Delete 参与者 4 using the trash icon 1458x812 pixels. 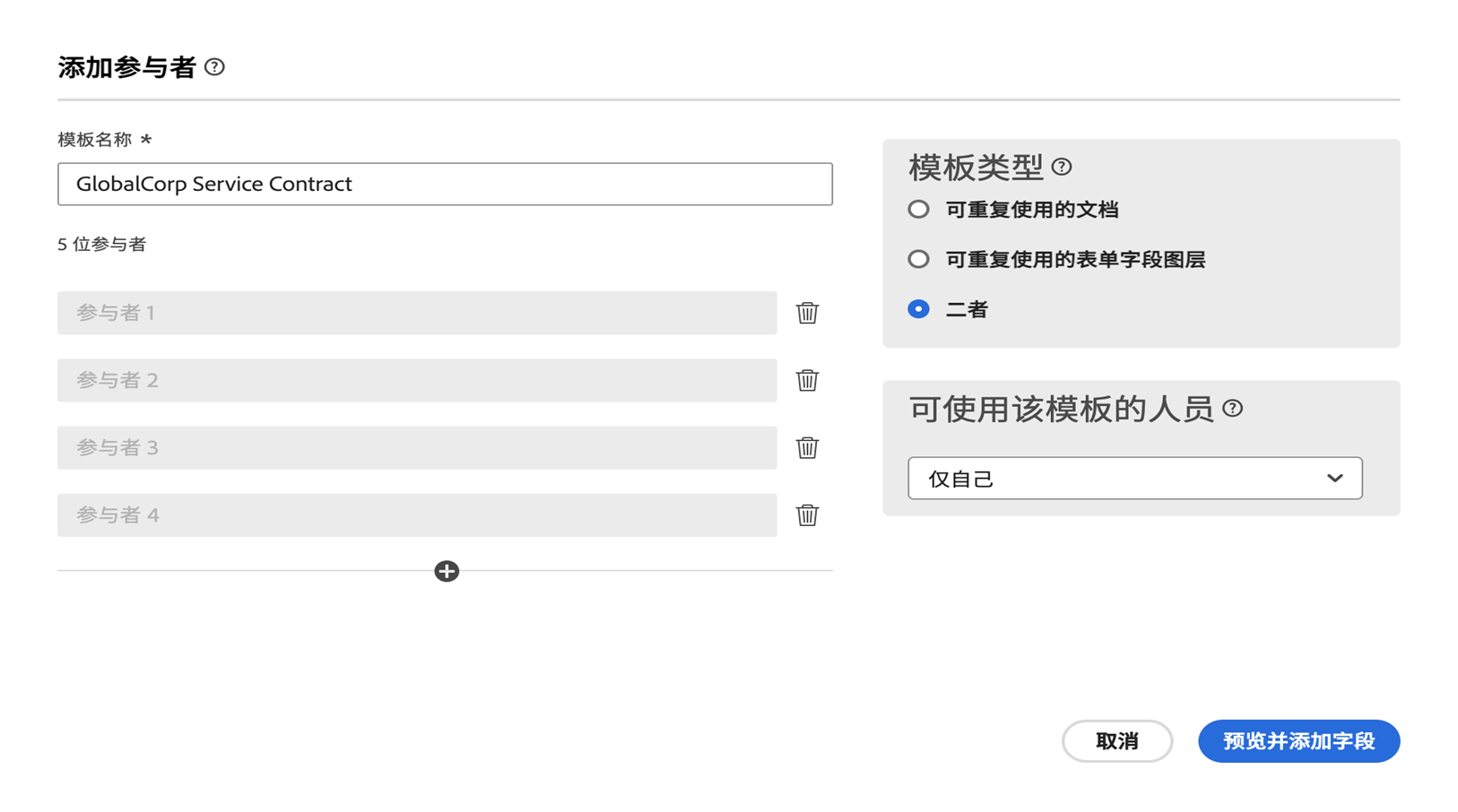(806, 514)
